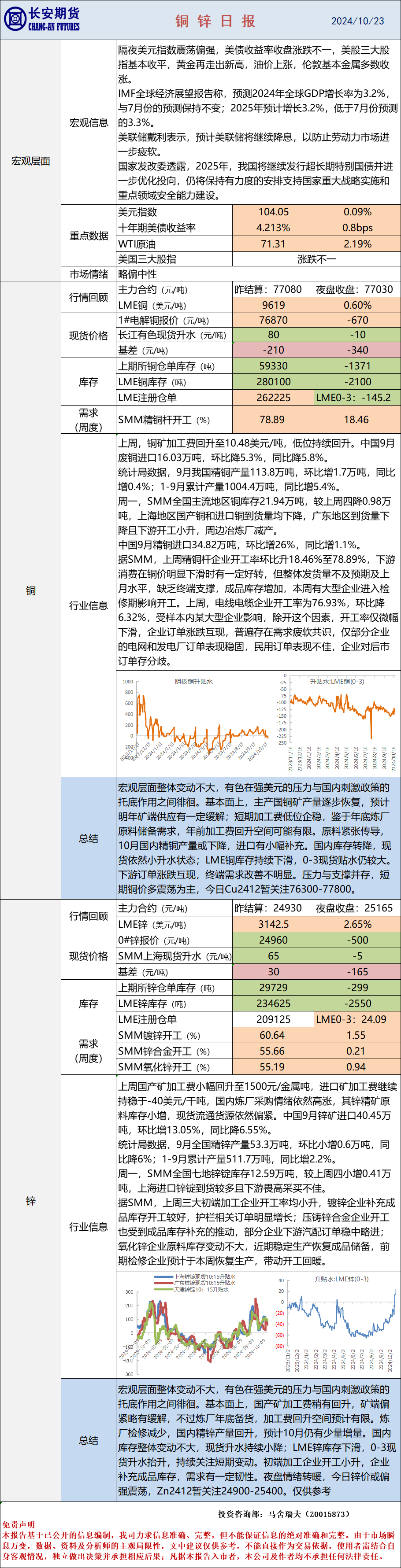Image resolution: width=401 pixels, height=1568 pixels.
Task: Click the SMM锌合金开工 value 55.66
Action: (x=274, y=1051)
